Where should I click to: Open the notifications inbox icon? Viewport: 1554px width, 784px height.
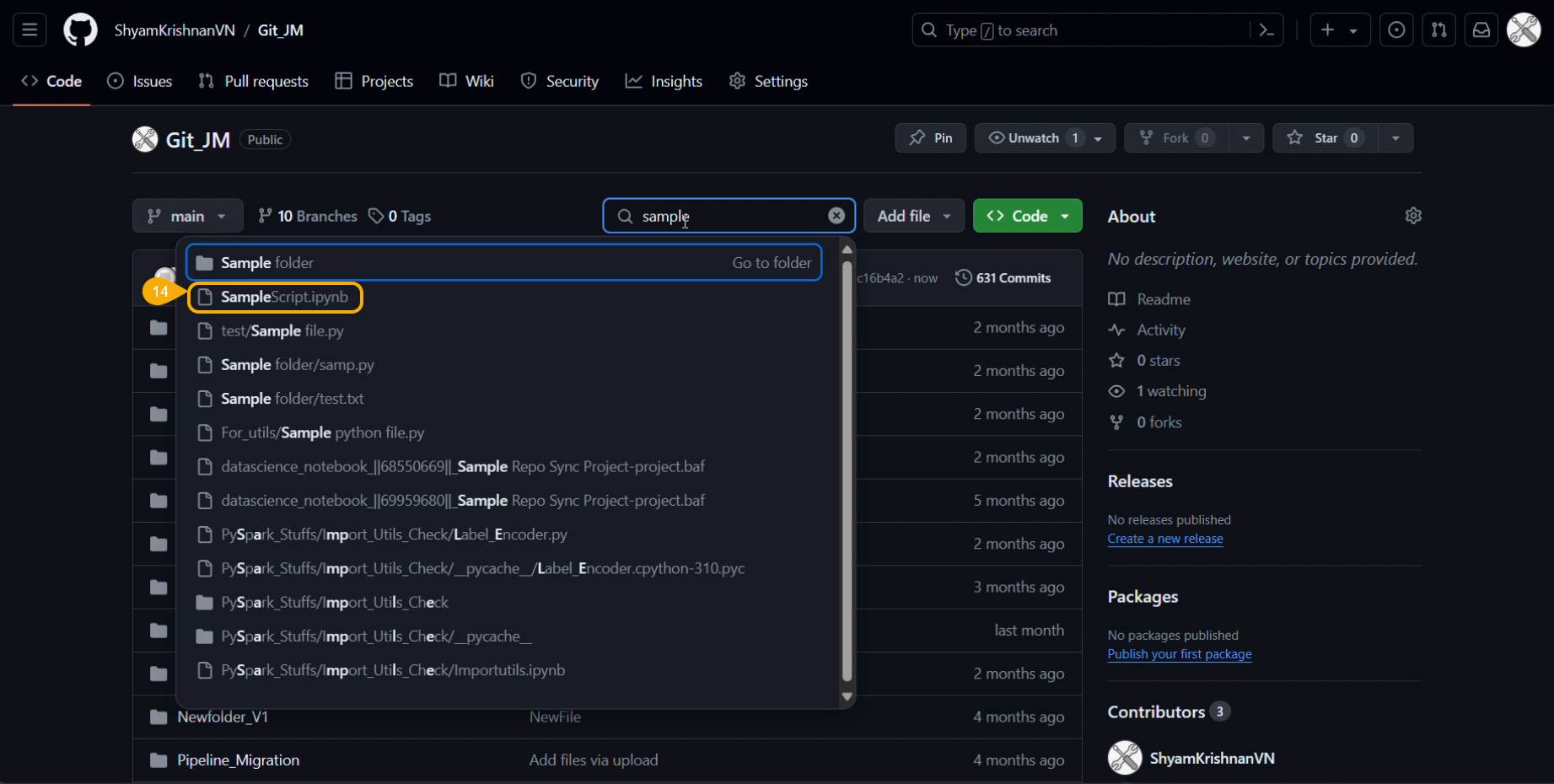(x=1481, y=30)
